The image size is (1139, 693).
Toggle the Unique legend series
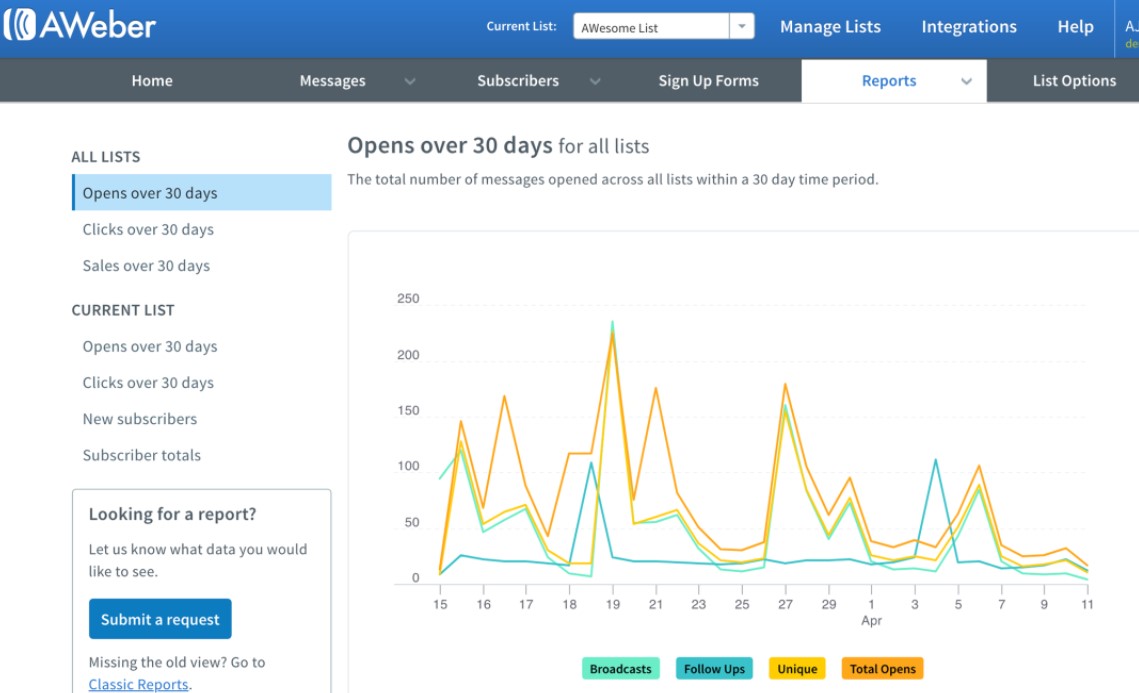797,669
